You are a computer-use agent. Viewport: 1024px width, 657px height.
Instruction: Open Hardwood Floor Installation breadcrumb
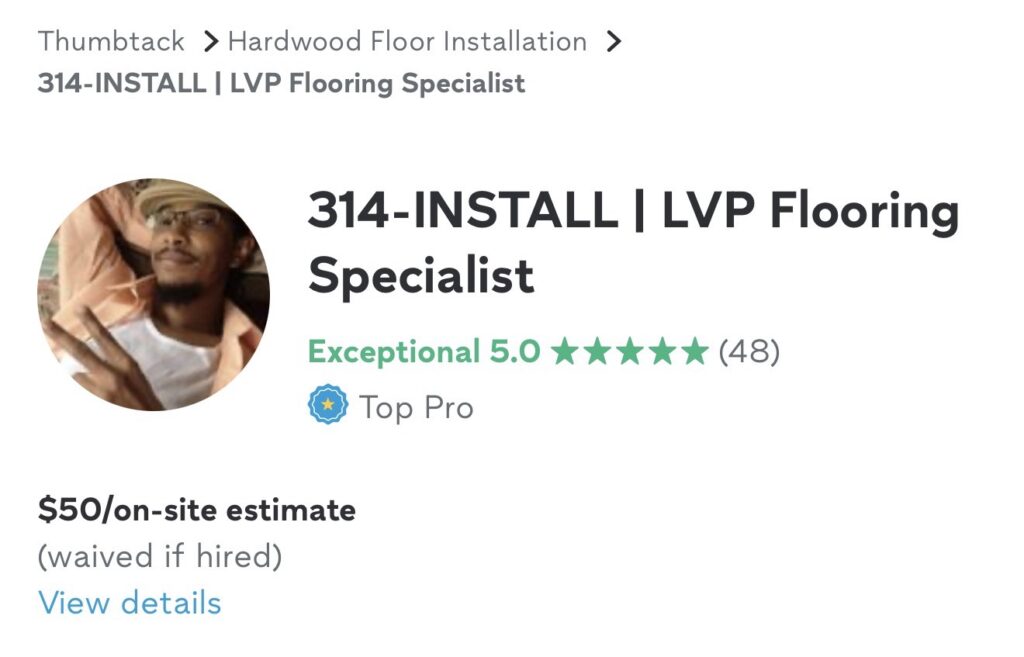point(407,42)
